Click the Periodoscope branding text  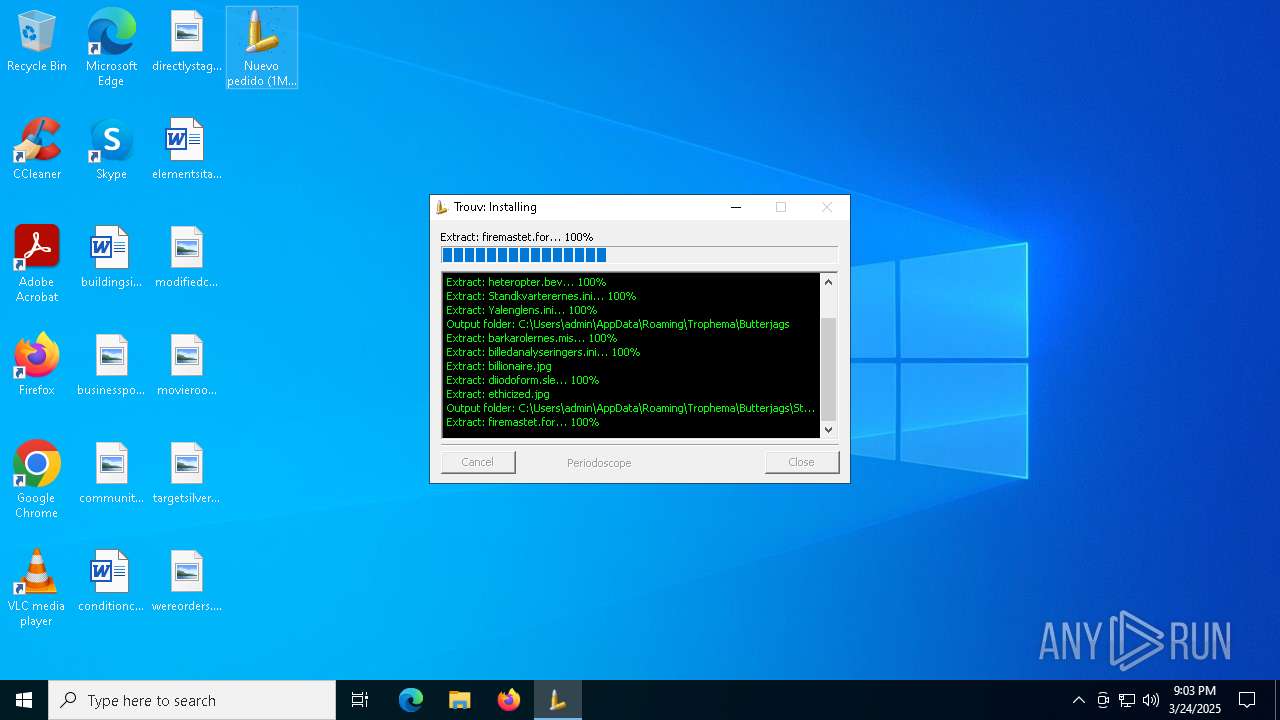coord(599,463)
